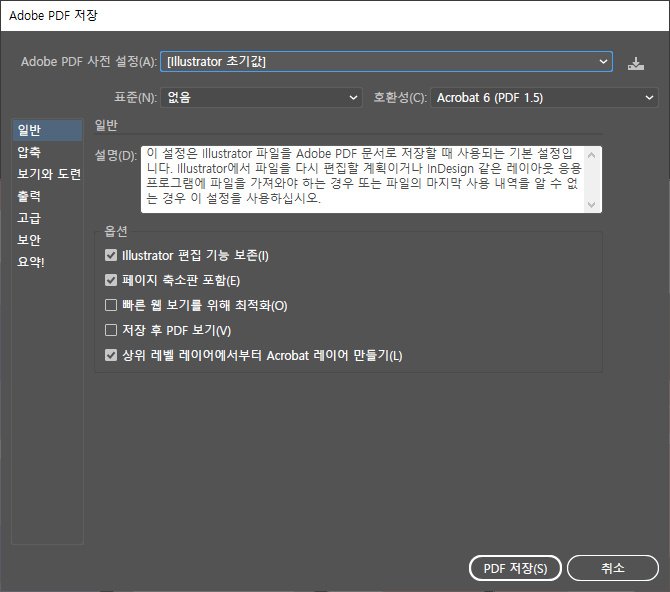
Task: Expand the 표준 dropdown set to 없음
Action: point(262,98)
